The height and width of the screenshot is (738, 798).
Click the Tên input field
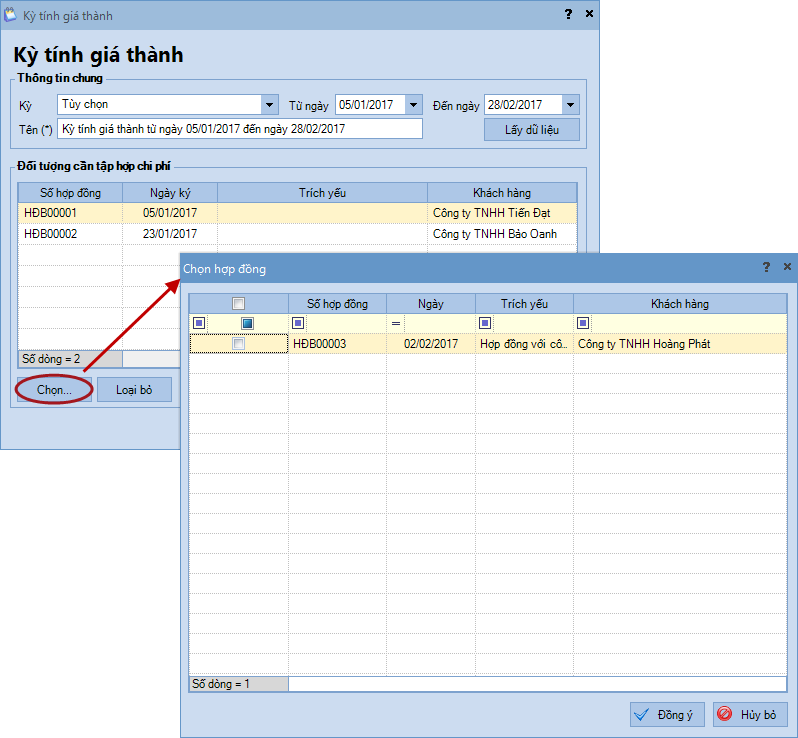pyautogui.click(x=240, y=129)
